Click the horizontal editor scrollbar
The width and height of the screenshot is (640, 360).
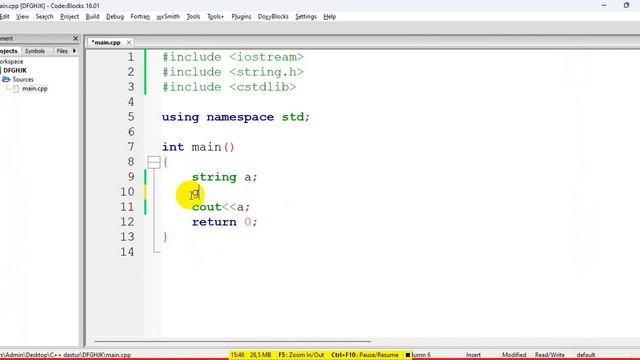click(x=233, y=340)
